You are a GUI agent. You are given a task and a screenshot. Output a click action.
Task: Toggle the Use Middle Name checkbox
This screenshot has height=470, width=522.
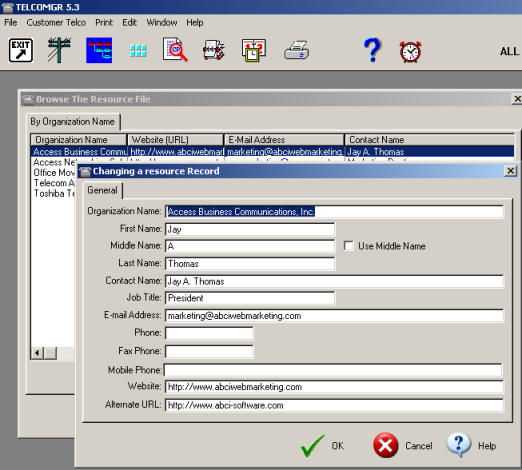click(x=349, y=246)
